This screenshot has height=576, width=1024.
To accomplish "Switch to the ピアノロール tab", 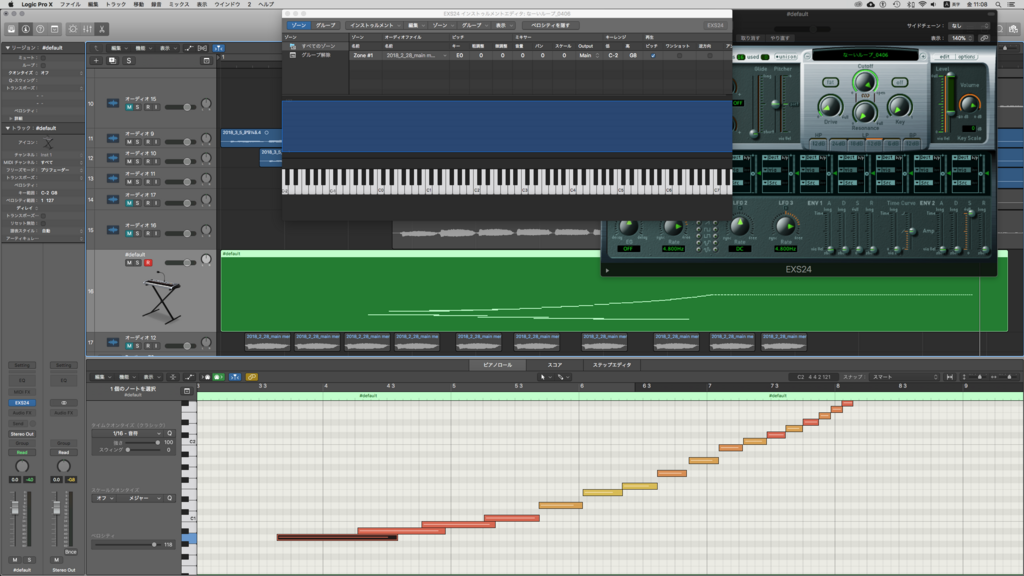I will coord(498,365).
